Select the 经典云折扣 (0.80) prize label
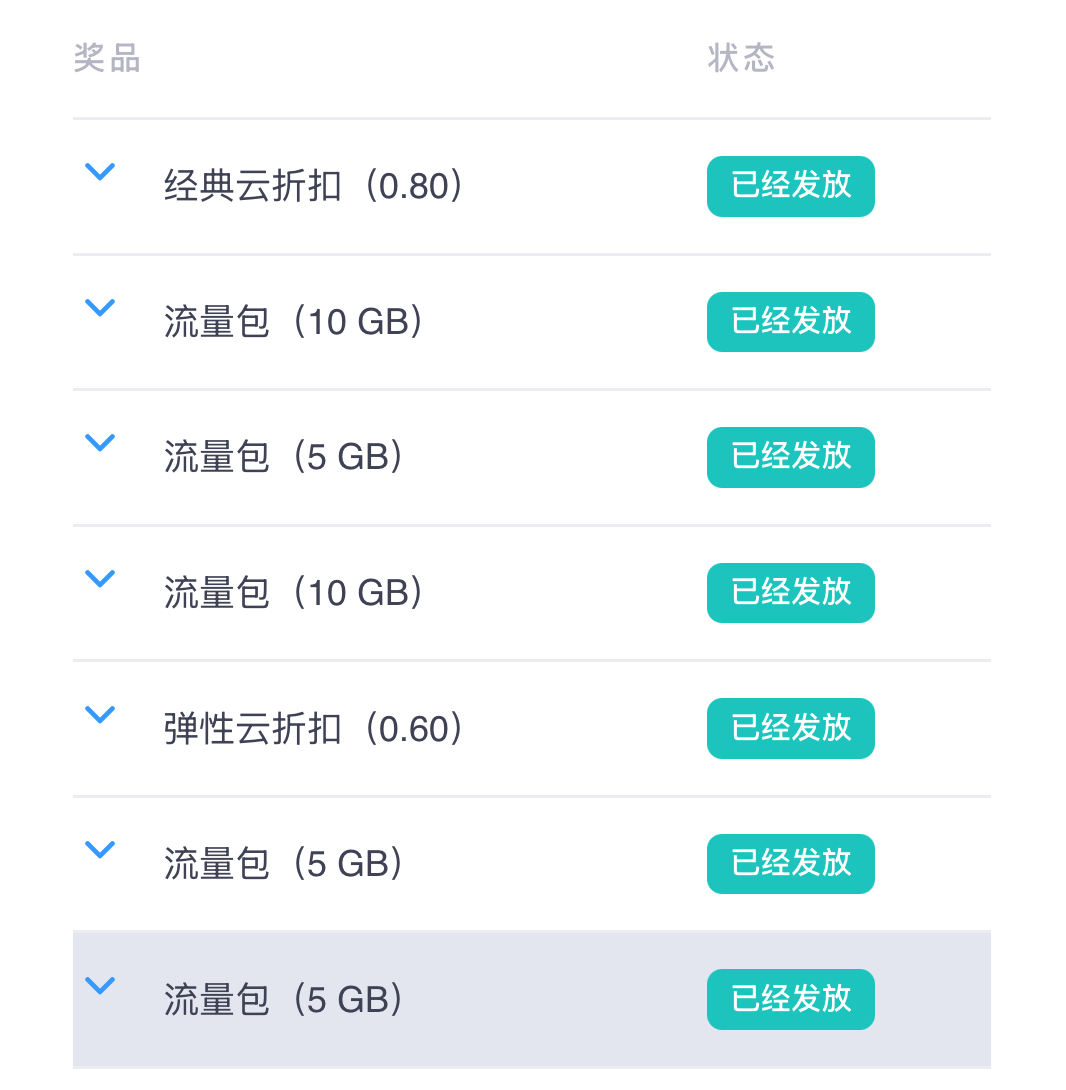This screenshot has height=1090, width=1066. (x=313, y=187)
